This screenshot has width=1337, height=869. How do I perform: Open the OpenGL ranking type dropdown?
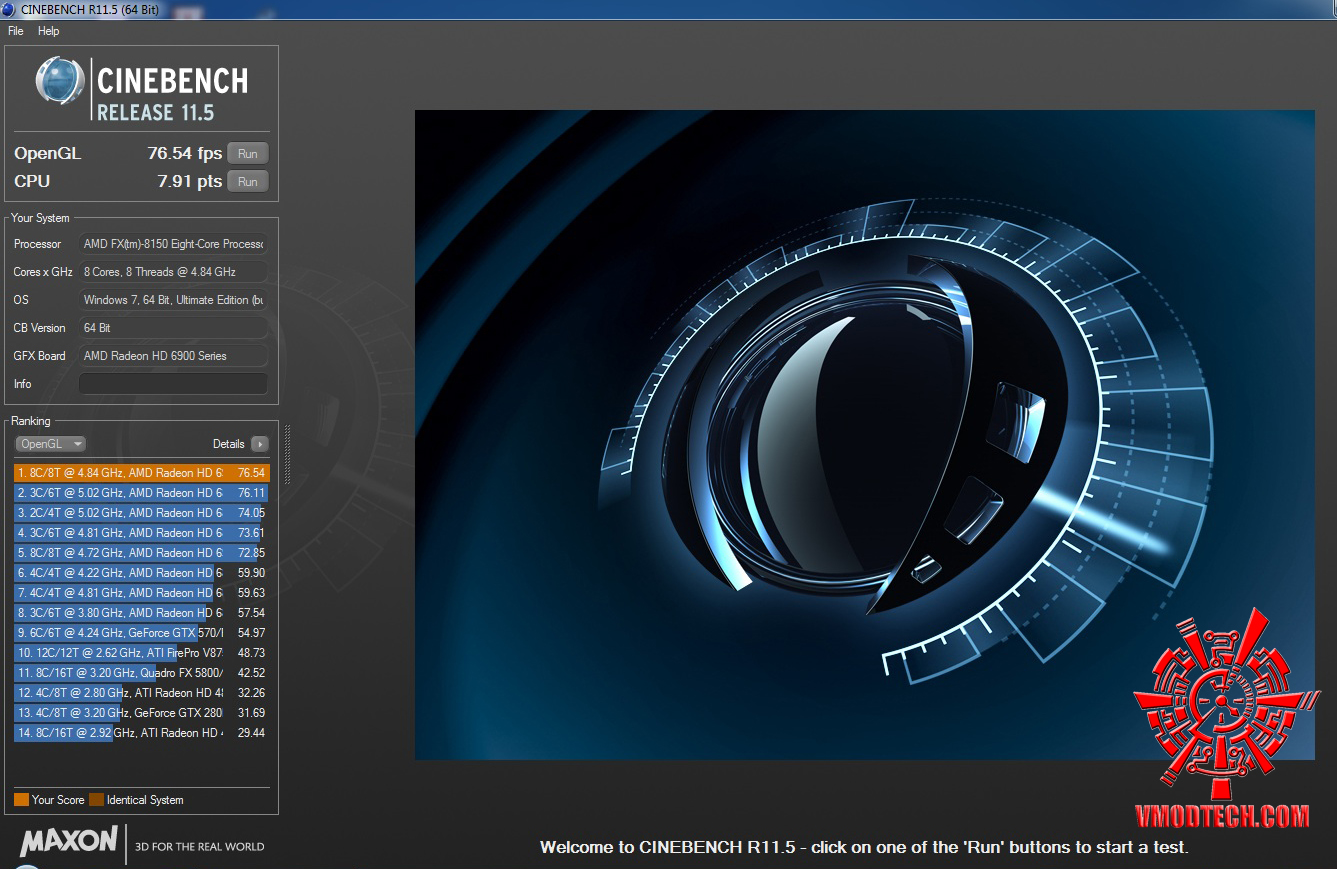pyautogui.click(x=50, y=444)
